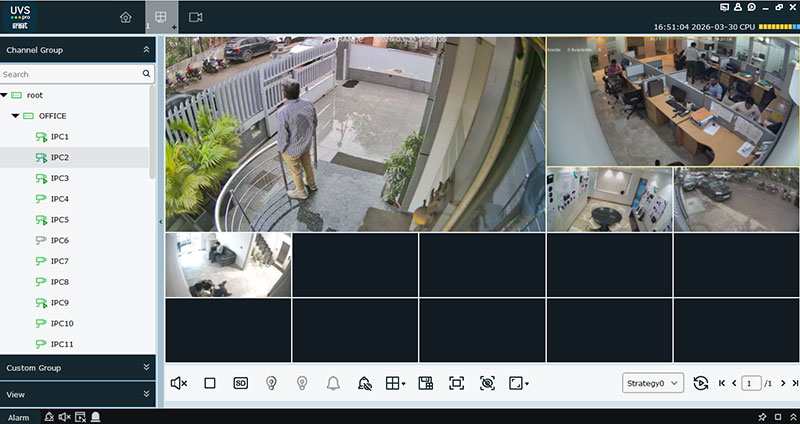Click the alarm lamp status icon
This screenshot has width=800, height=424.
95,417
